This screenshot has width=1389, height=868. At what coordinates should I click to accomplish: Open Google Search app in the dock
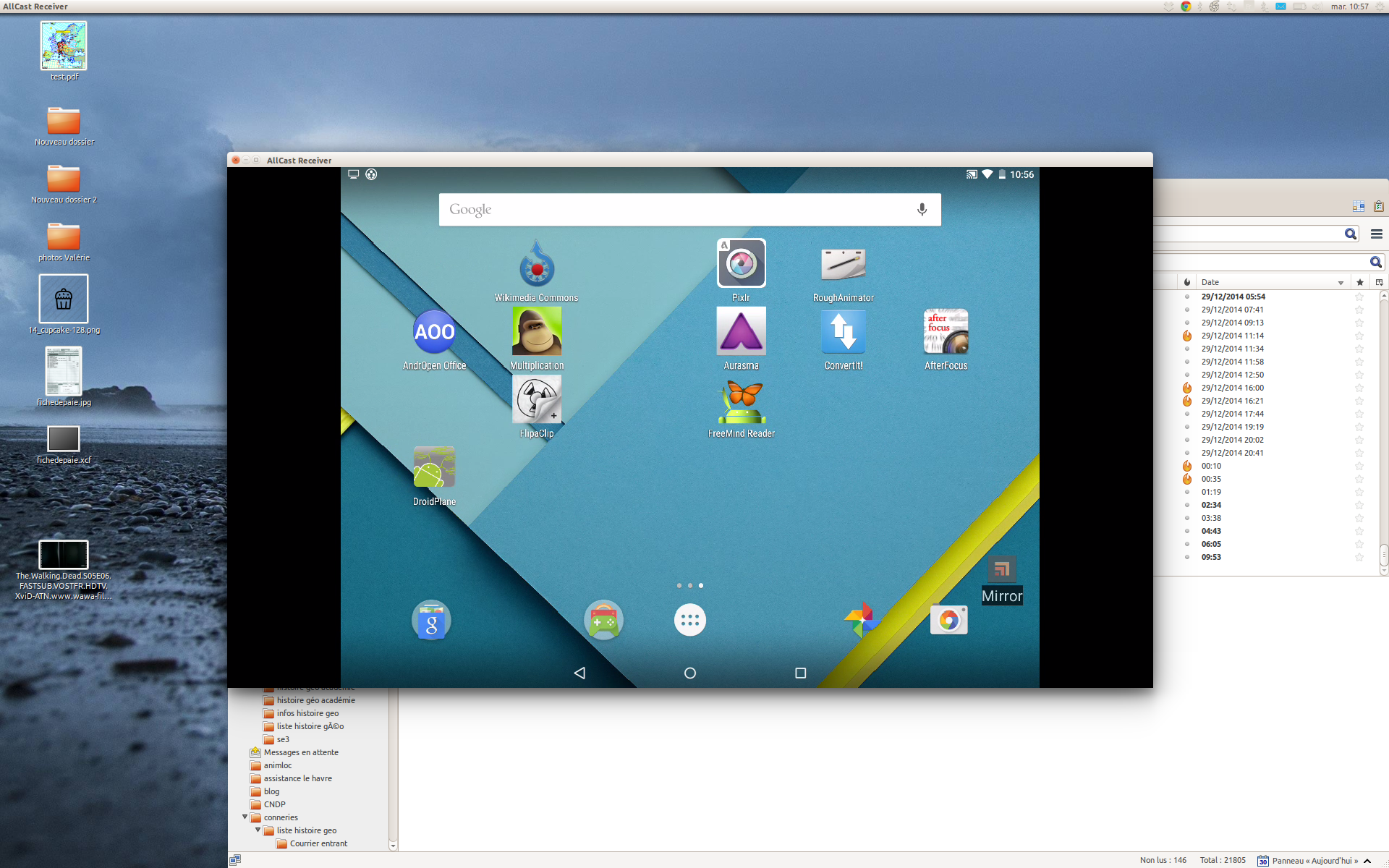click(431, 621)
